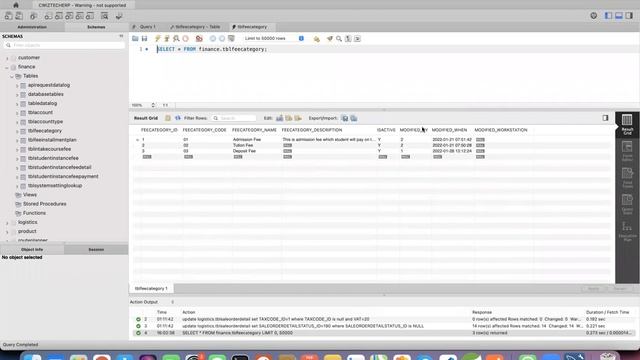Toggle result side panel icon

click(x=605, y=118)
